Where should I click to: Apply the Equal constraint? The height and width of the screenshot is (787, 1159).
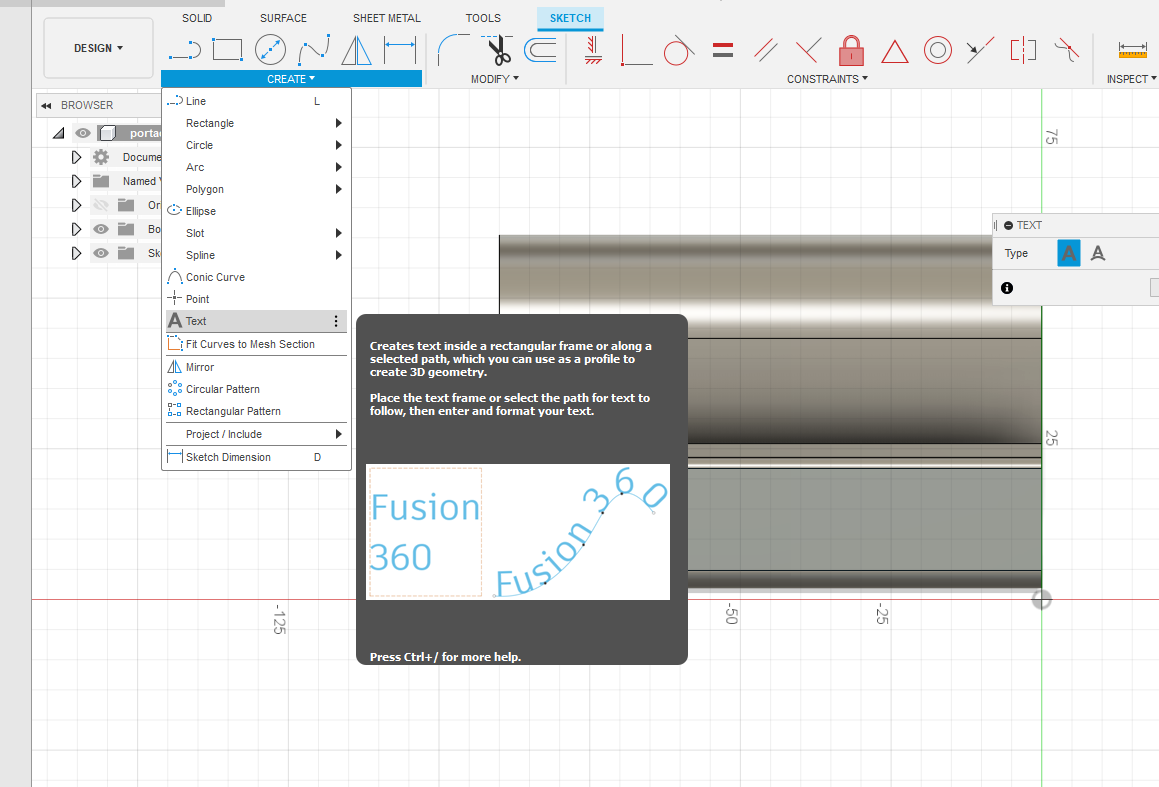[x=724, y=49]
